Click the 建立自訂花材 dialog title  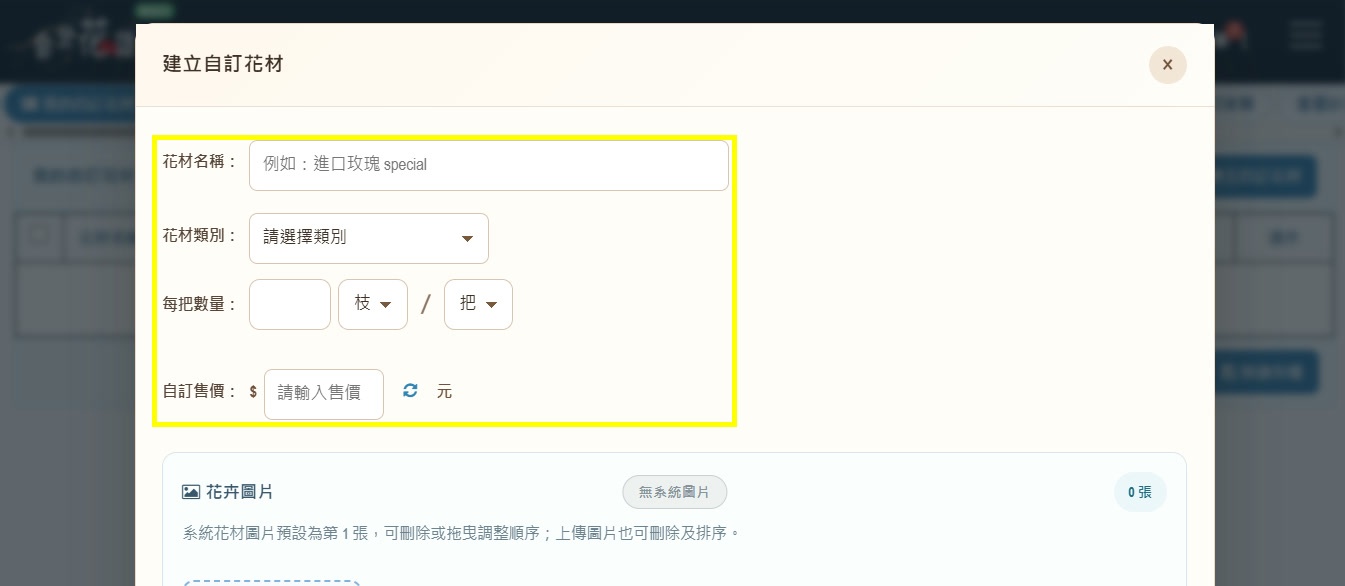[223, 64]
